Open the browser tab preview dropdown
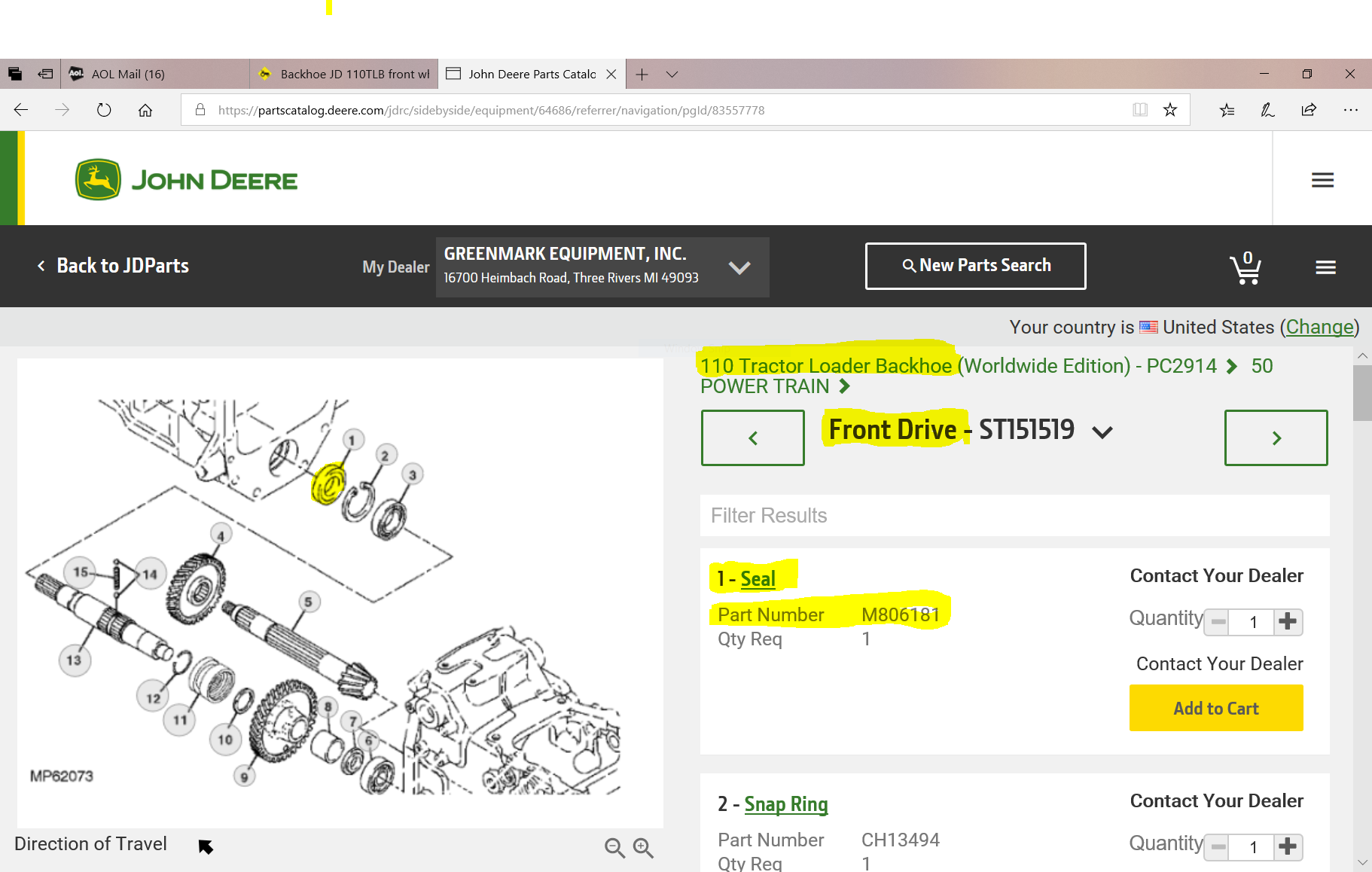 point(672,74)
